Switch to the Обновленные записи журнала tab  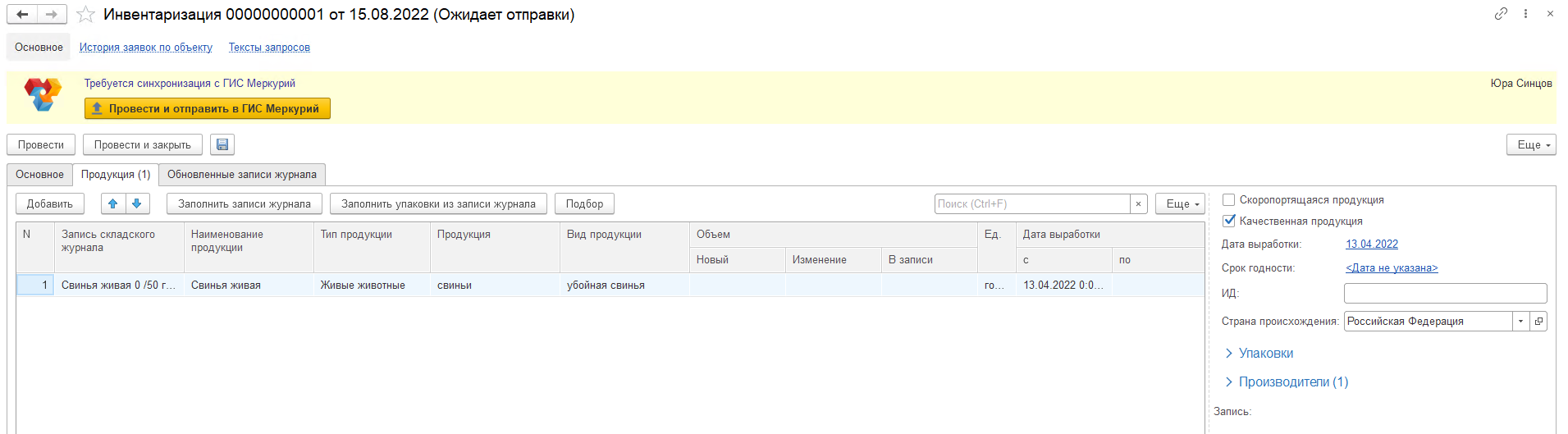242,174
